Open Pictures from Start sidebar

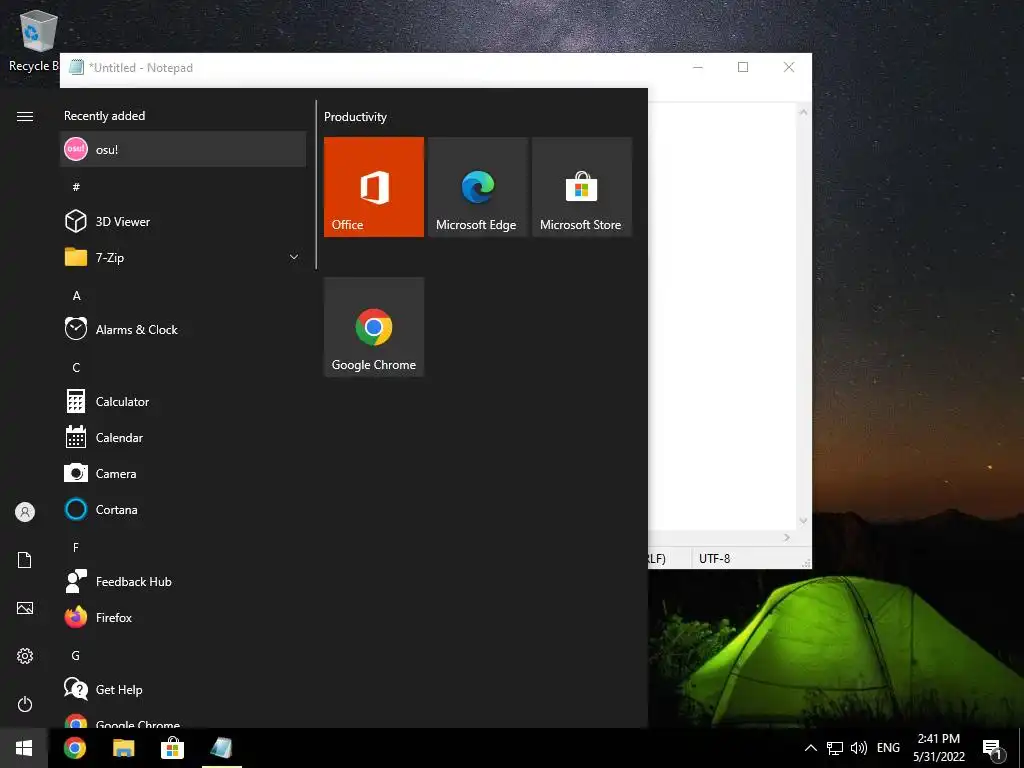pos(25,608)
